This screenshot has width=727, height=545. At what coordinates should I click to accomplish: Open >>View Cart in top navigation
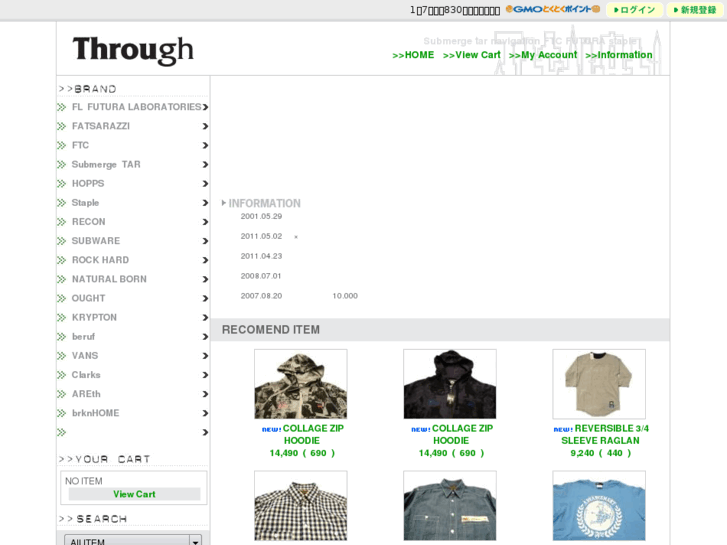coord(472,55)
